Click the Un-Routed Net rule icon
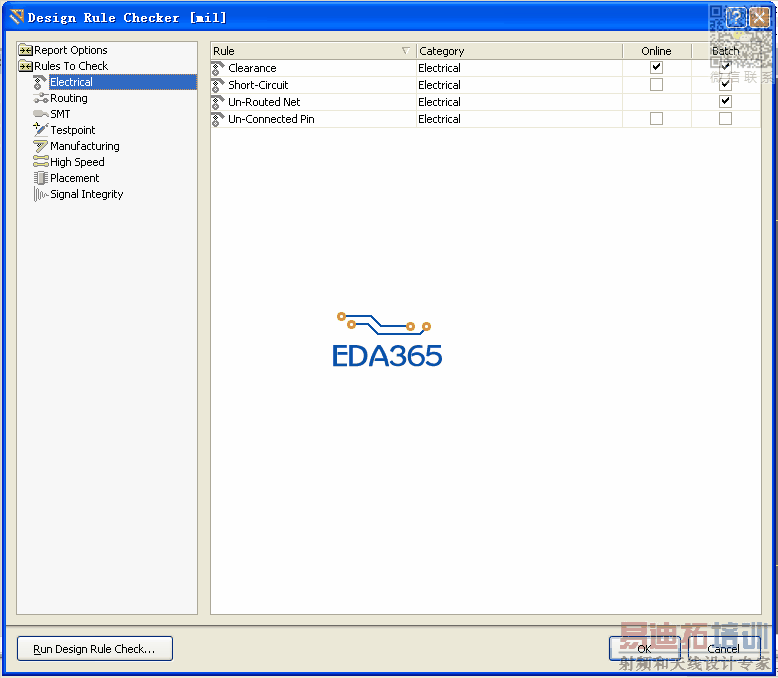This screenshot has width=778, height=678. [x=217, y=102]
